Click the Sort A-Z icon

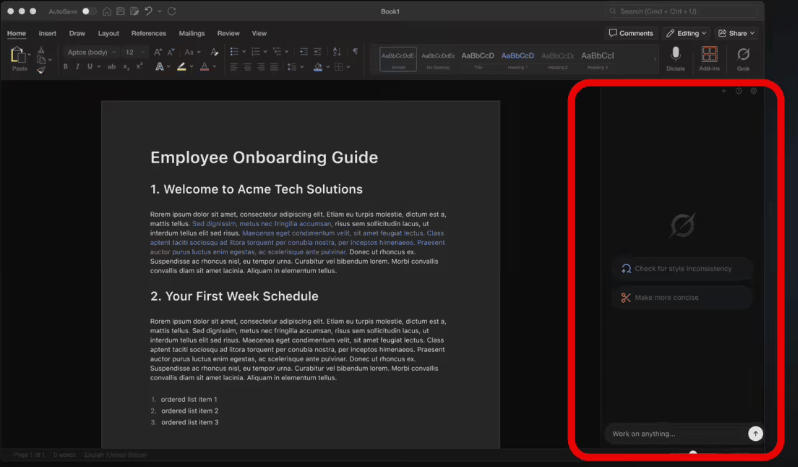tap(337, 52)
